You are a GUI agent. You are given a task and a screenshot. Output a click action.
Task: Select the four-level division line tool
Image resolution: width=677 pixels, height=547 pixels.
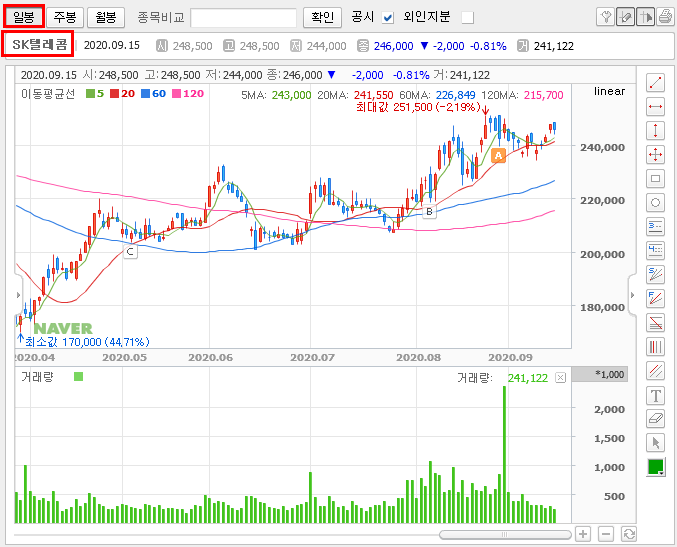(655, 250)
